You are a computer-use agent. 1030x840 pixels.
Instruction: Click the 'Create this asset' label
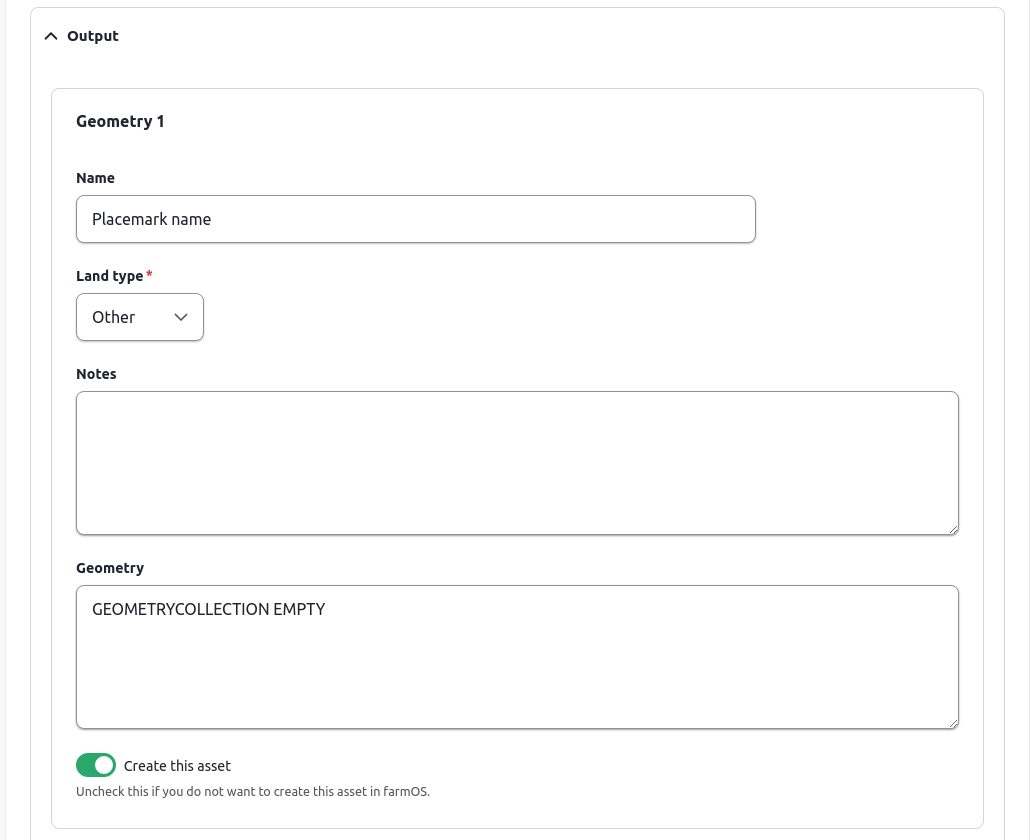177,766
